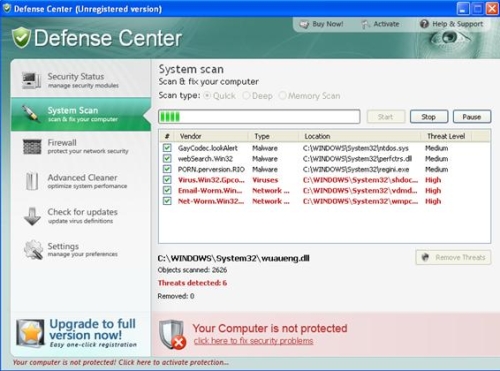This screenshot has height=371, width=500.
Task: Click the Buy Now cart icon
Action: (x=304, y=24)
